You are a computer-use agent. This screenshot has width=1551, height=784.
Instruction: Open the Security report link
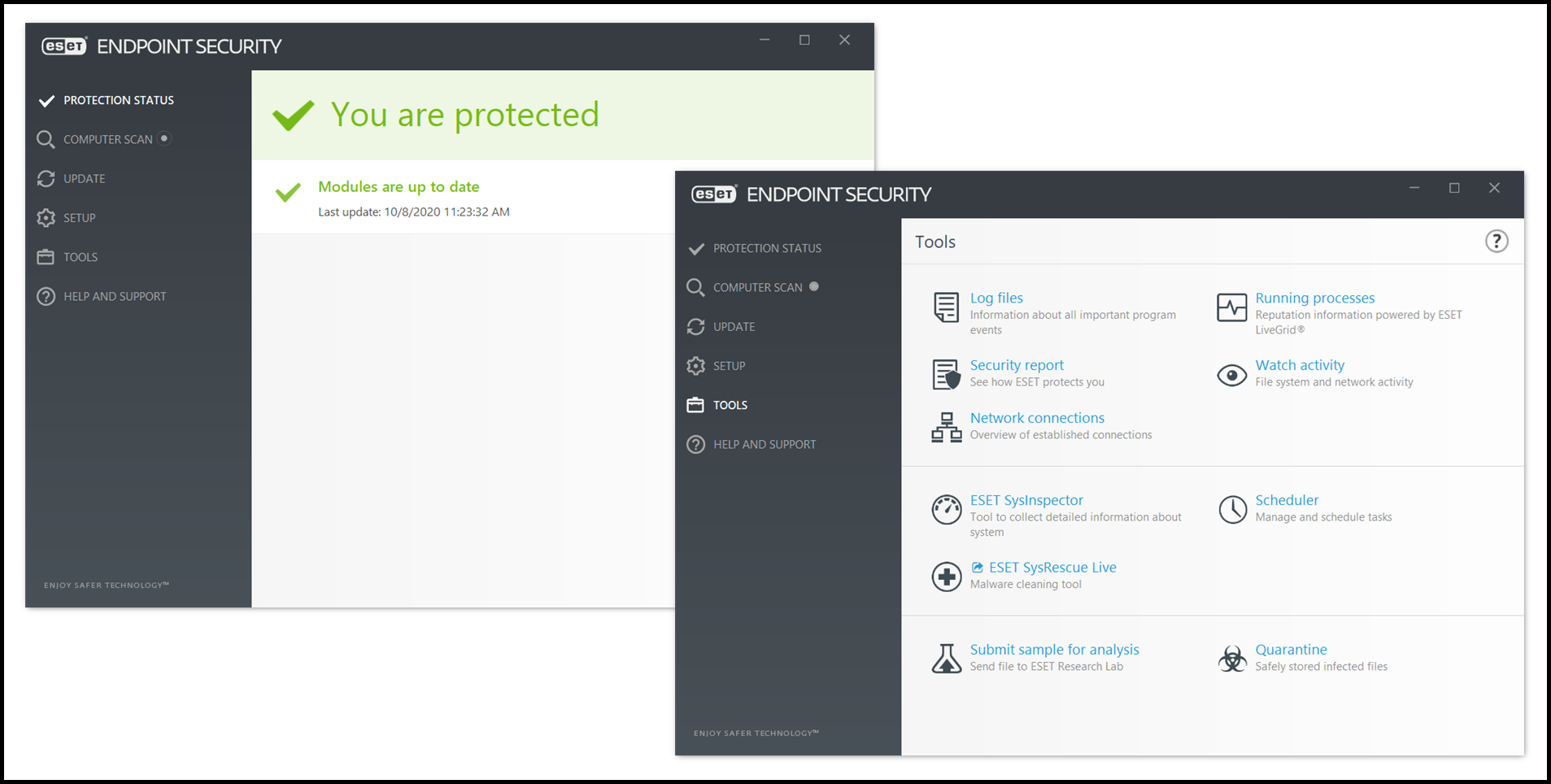coord(1017,365)
